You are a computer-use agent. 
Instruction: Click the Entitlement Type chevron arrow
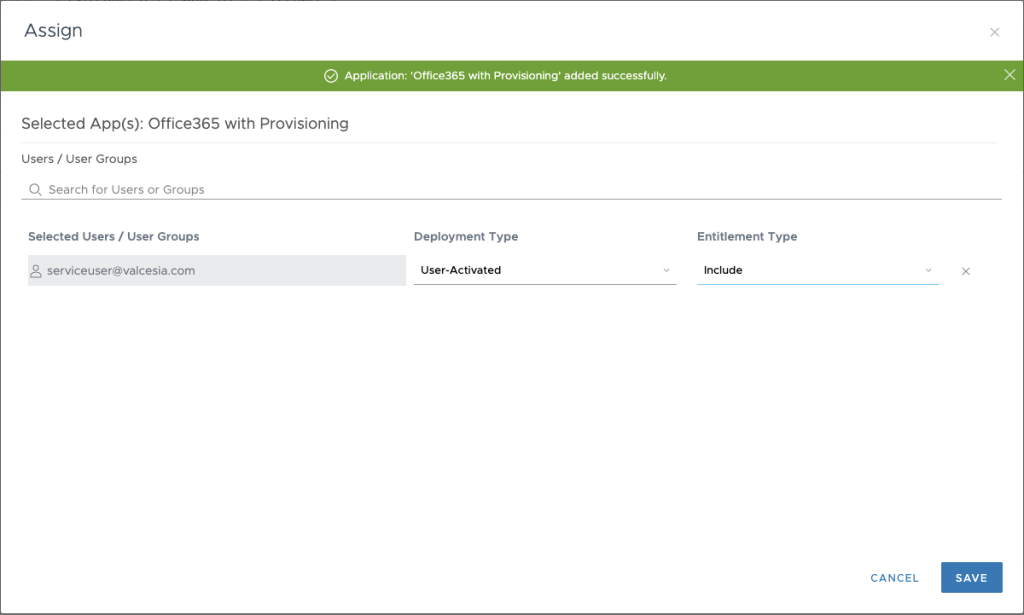tap(928, 270)
